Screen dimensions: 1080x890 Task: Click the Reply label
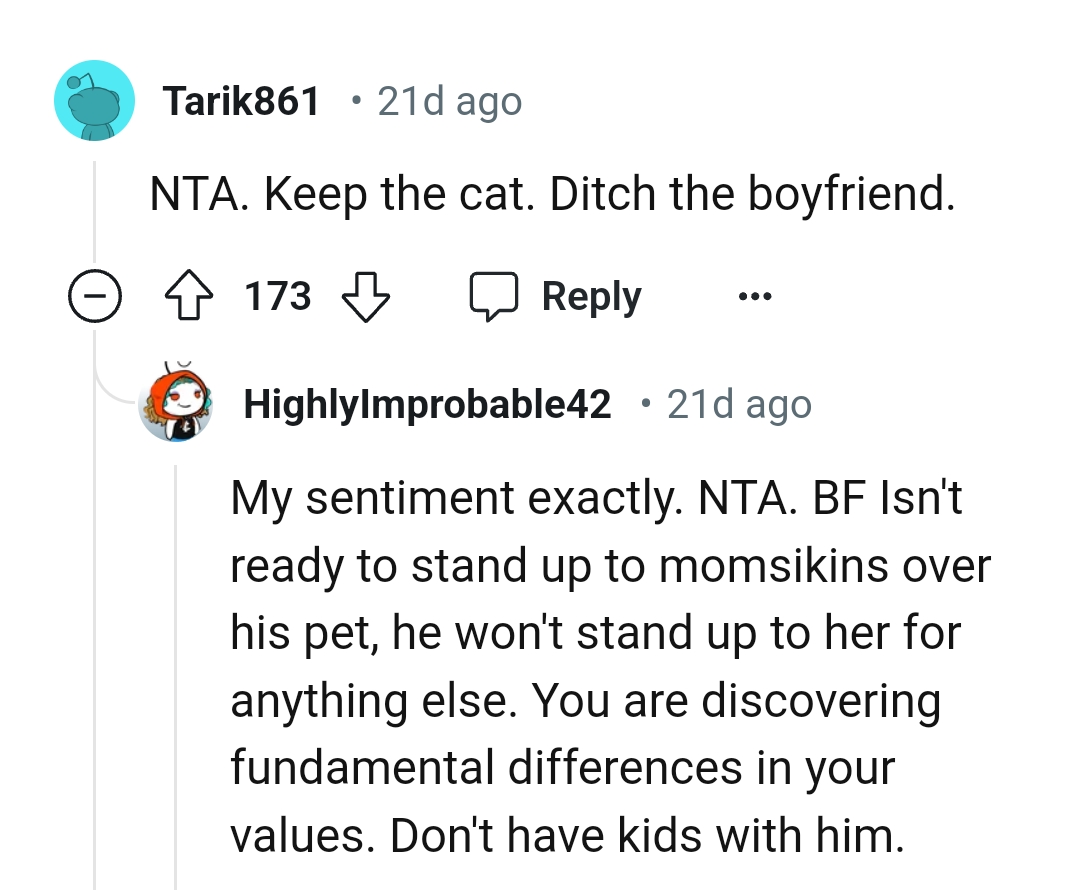click(590, 295)
